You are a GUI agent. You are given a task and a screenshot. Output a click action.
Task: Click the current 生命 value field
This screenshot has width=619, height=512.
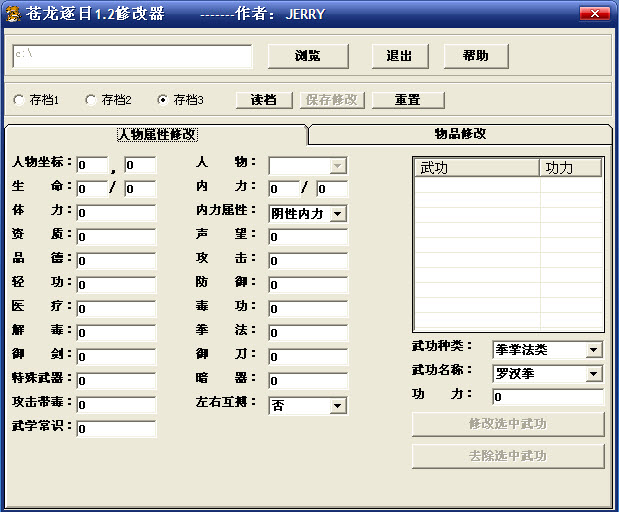coord(92,189)
